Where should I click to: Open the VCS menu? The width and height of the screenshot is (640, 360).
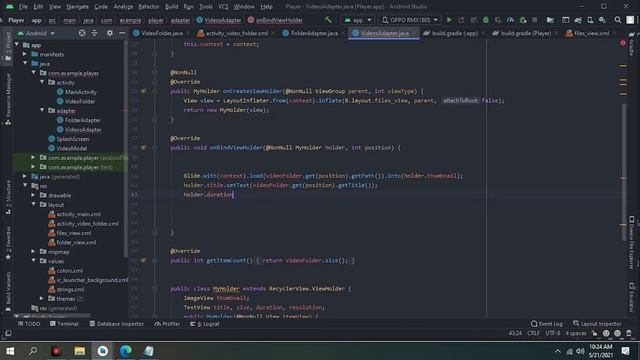point(223,7)
